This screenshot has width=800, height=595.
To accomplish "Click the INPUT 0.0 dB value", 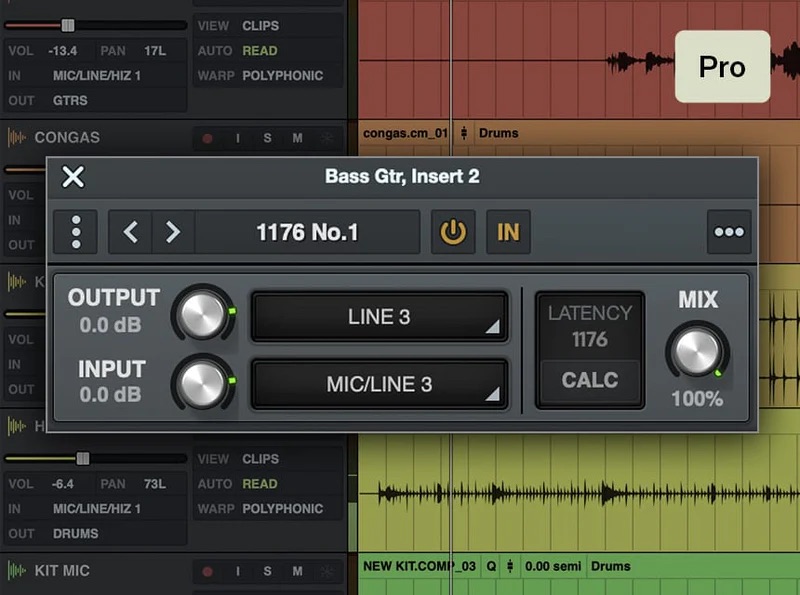I will [x=110, y=394].
